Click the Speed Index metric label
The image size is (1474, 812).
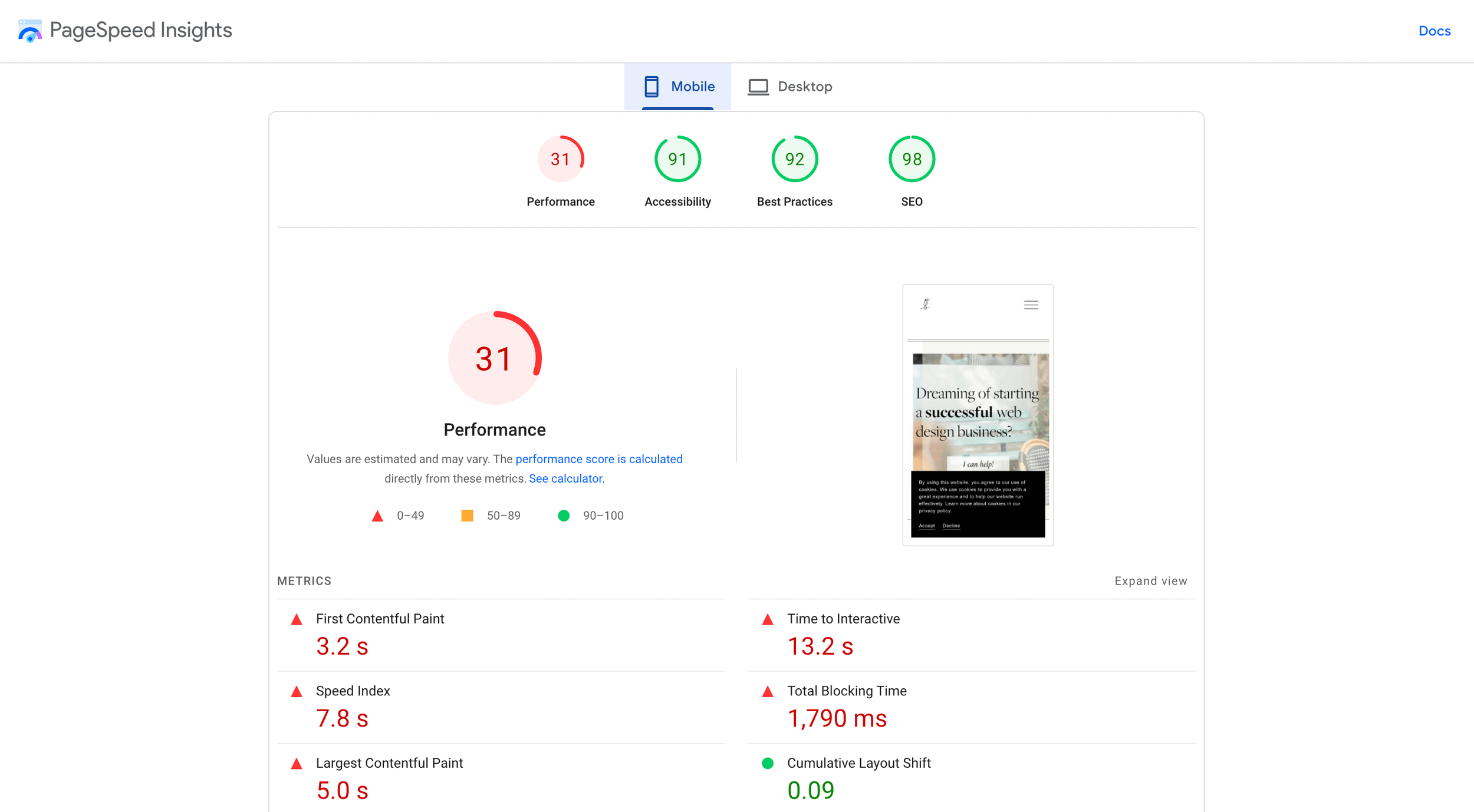353,691
